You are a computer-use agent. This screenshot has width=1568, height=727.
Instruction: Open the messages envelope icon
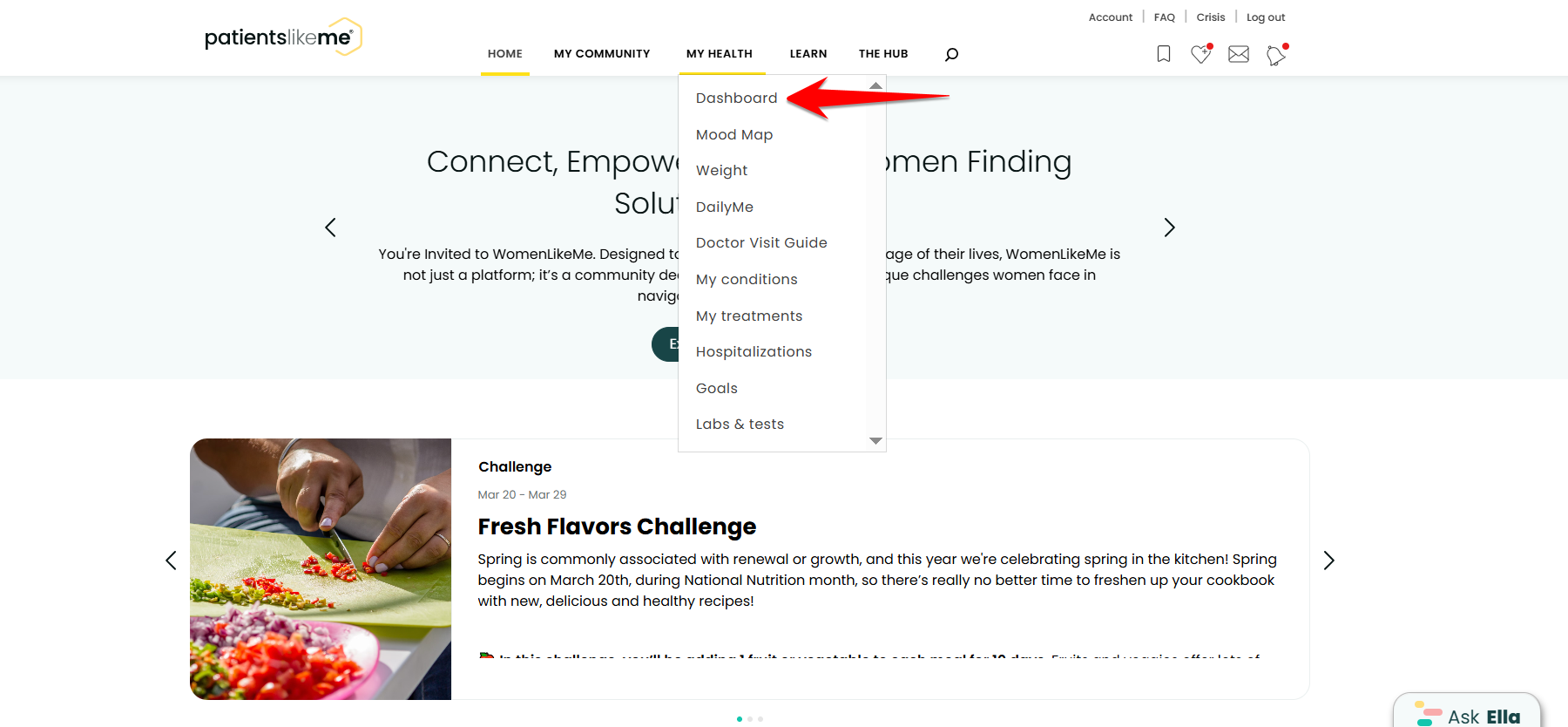pos(1239,54)
